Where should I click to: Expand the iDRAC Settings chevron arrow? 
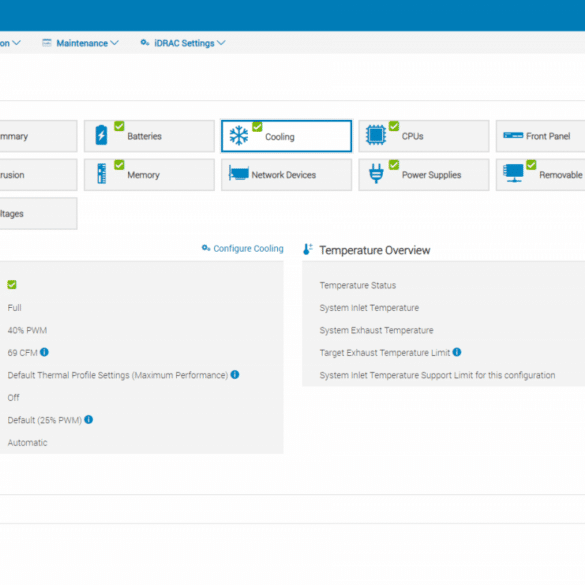(221, 43)
